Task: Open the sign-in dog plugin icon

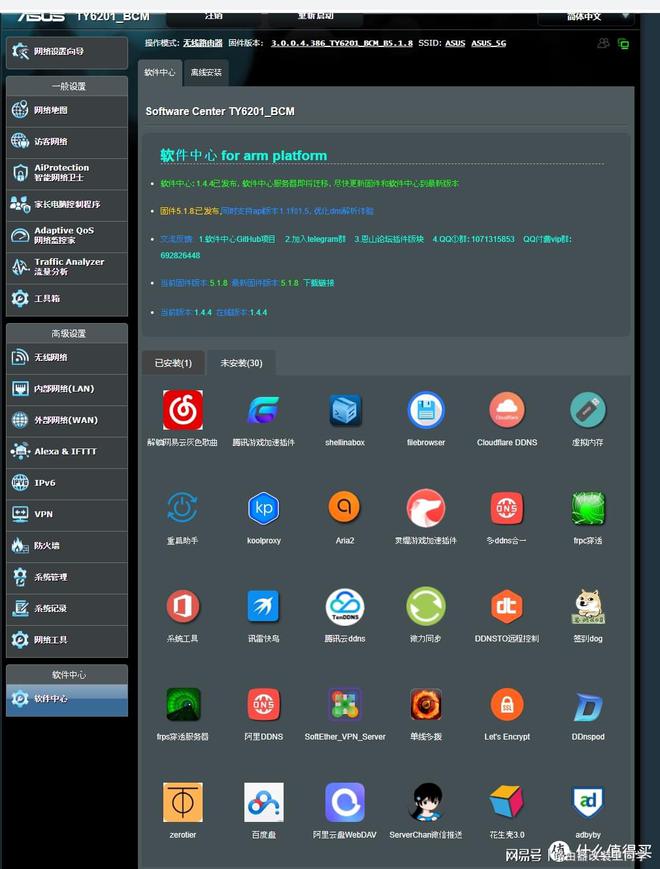Action: [588, 606]
